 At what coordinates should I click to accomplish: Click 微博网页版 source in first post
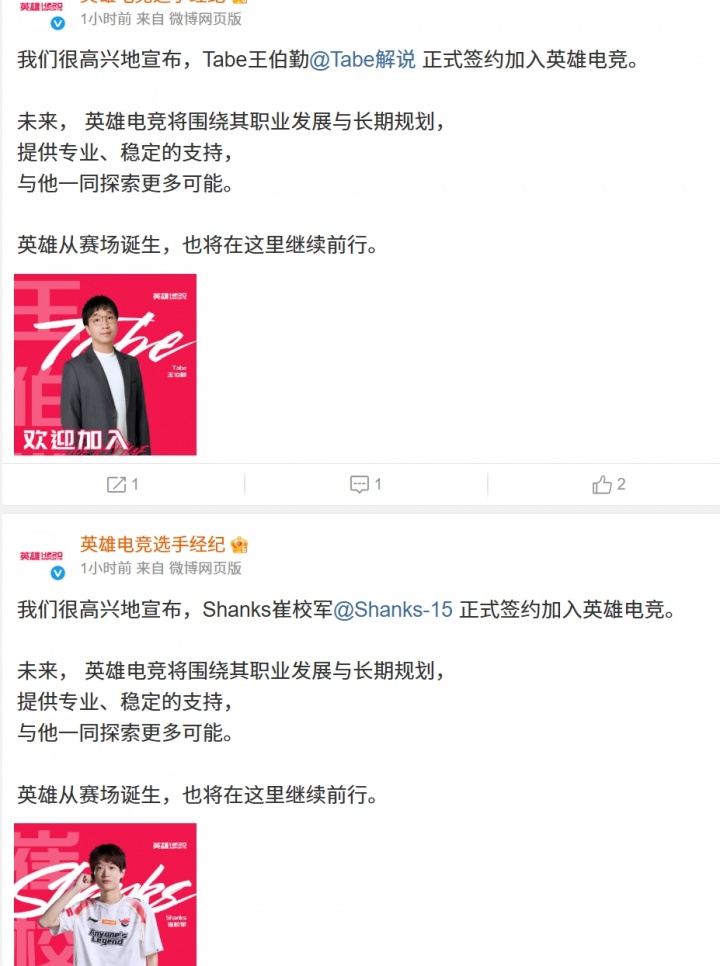[x=205, y=19]
